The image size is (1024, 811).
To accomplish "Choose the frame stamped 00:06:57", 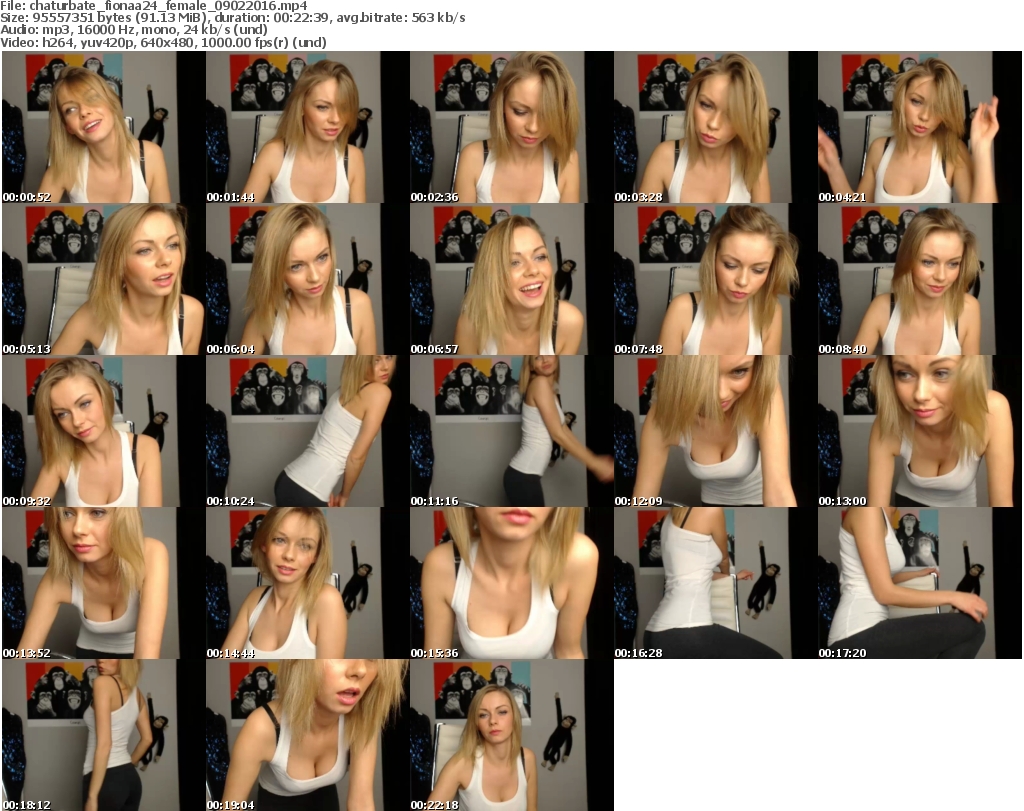I will tap(511, 279).
